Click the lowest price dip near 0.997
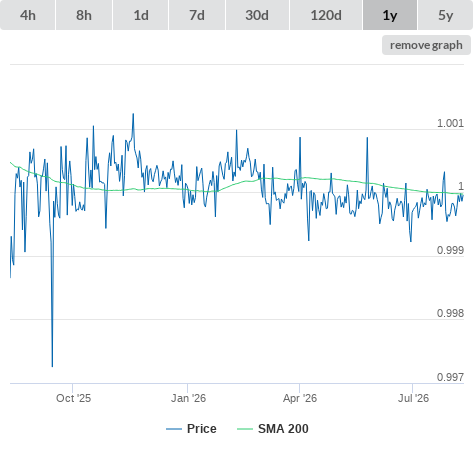The height and width of the screenshot is (455, 474). 52,366
